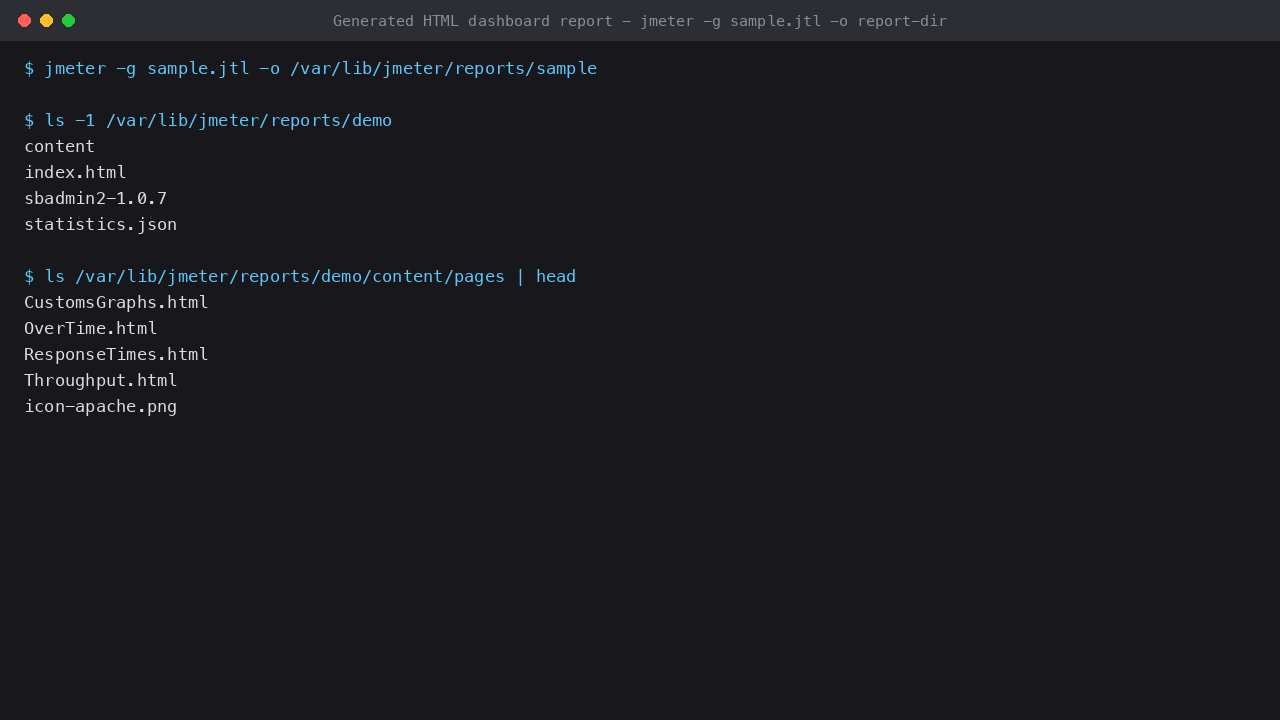Click the 'index.html' file name
Viewport: 1280px width, 720px height.
(75, 172)
